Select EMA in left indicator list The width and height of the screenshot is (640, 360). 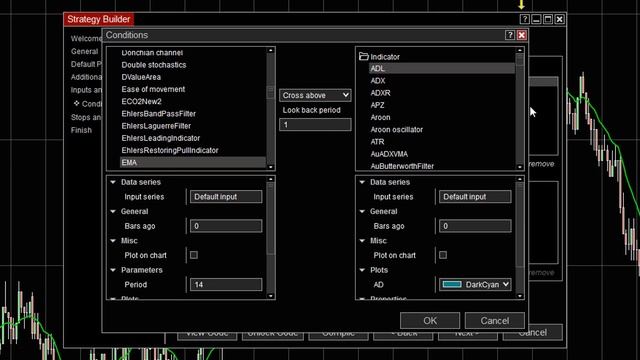tap(193, 162)
